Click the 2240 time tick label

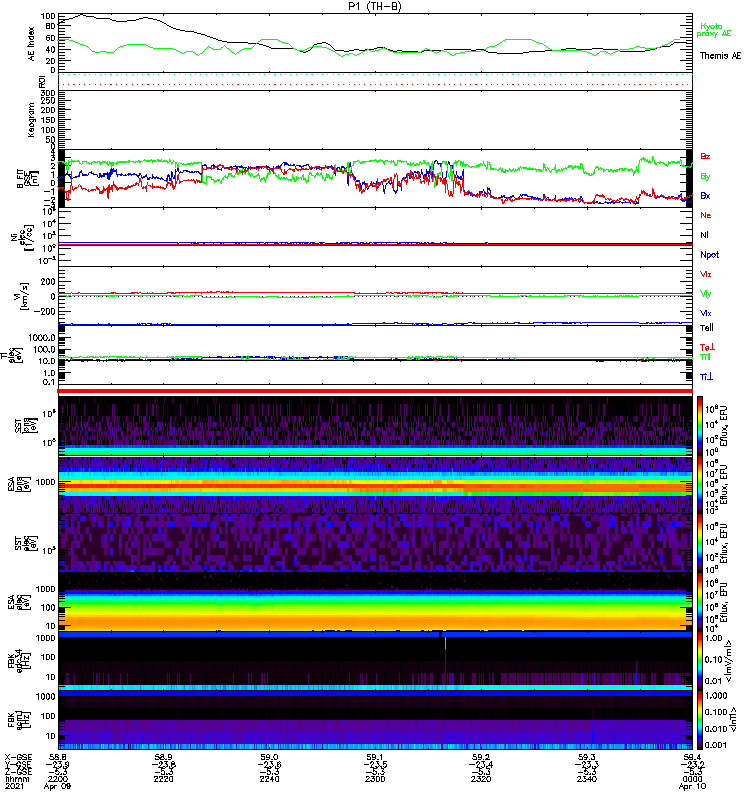269,779
